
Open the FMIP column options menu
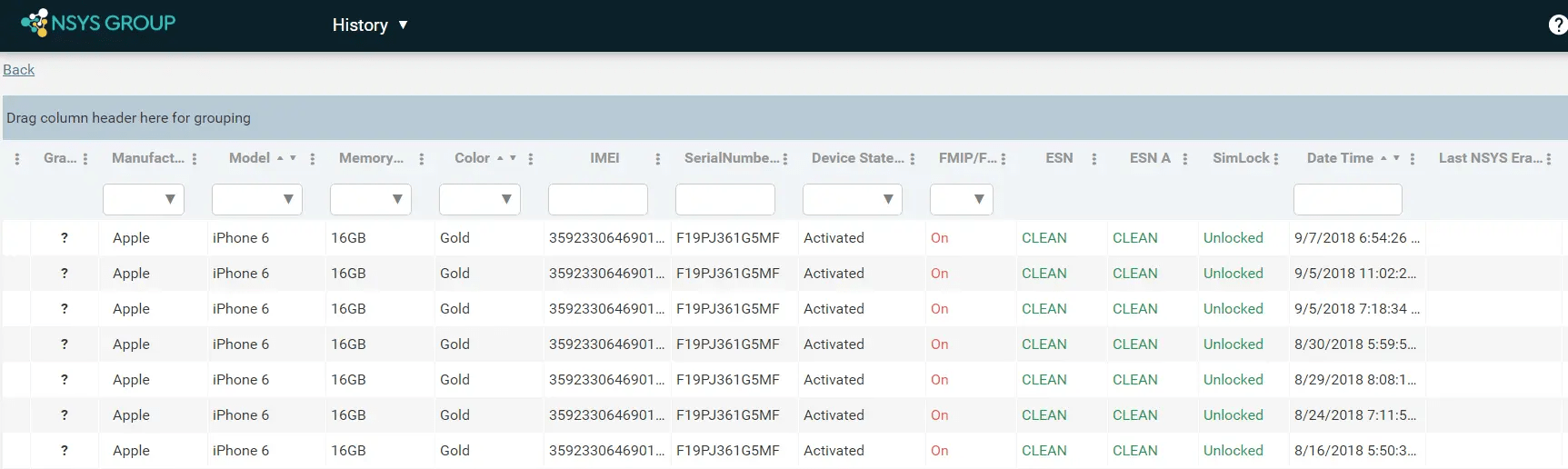pyautogui.click(x=1004, y=159)
